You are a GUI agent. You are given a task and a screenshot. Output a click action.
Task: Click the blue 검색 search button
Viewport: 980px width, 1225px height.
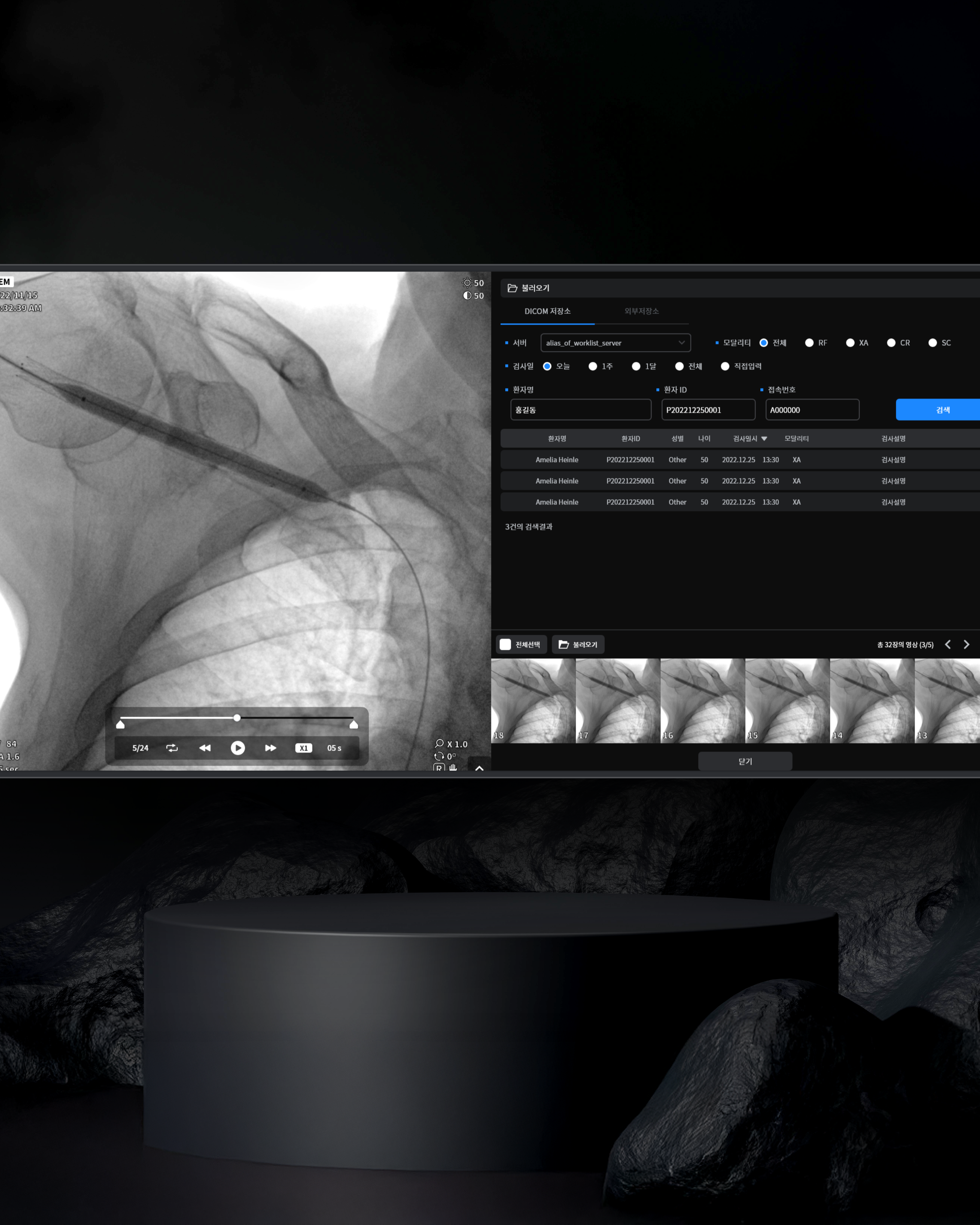[x=942, y=410]
